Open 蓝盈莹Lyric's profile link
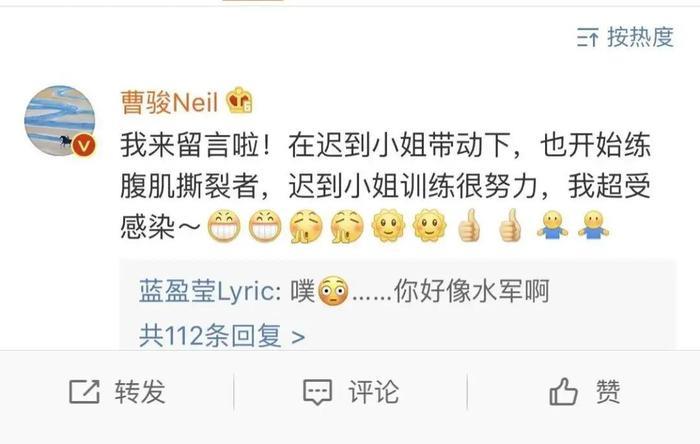 (209, 291)
